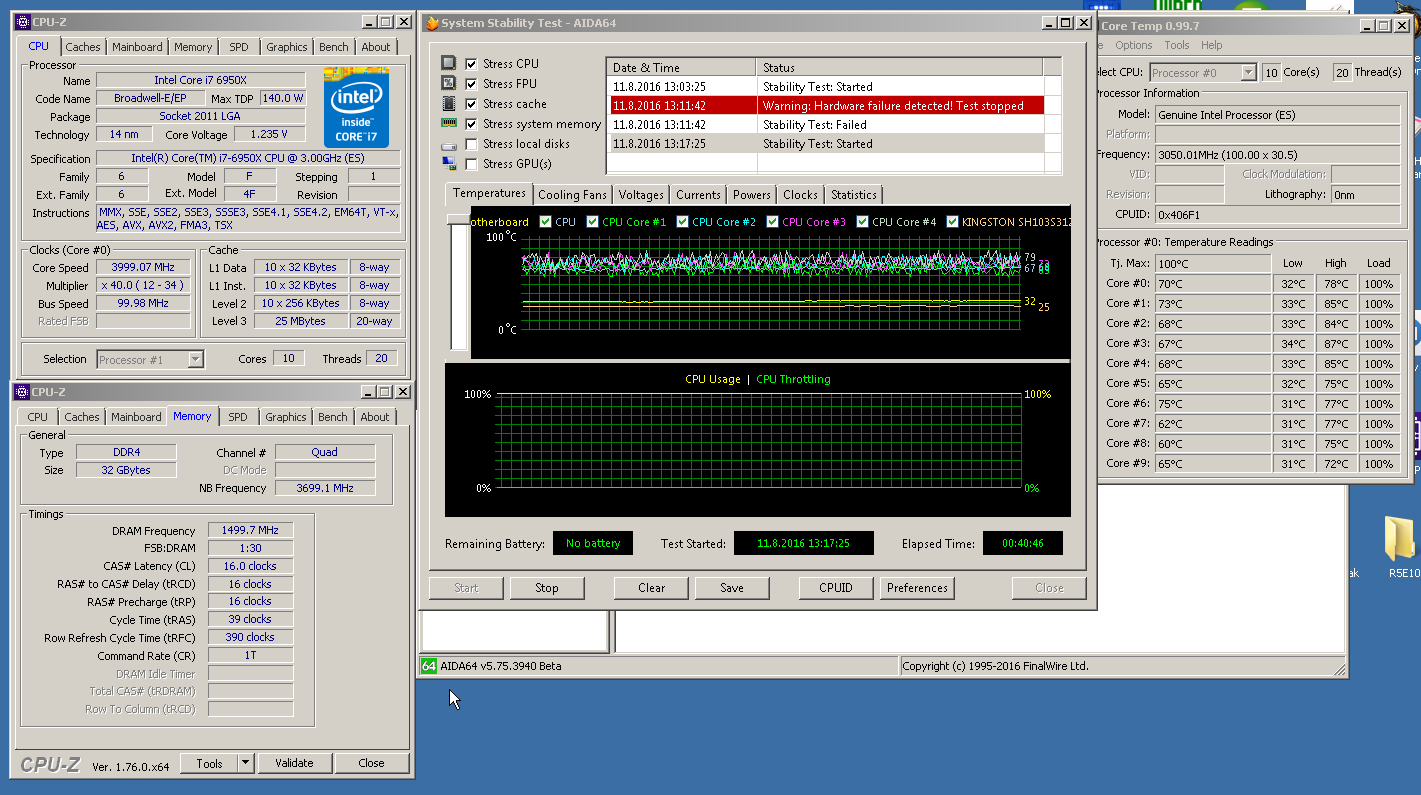This screenshot has width=1421, height=795.
Task: Click the percent icon beside Stress FPU
Action: point(449,84)
